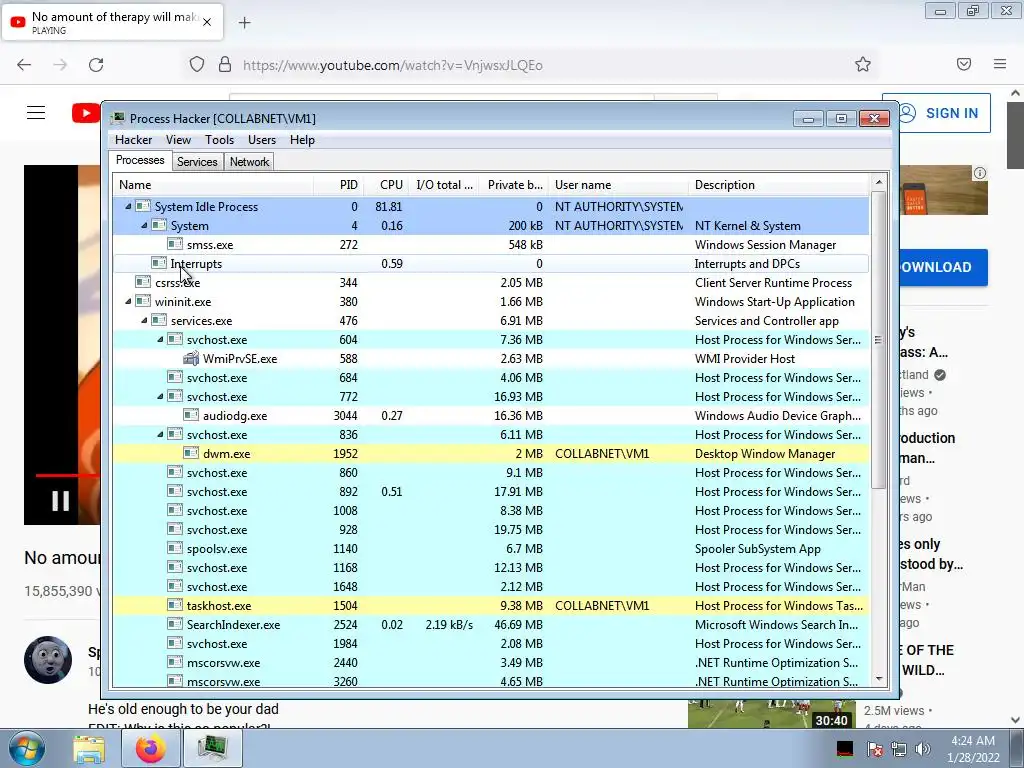1024x768 pixels.
Task: Click the SearchIndexer.exe process icon
Action: (174, 624)
